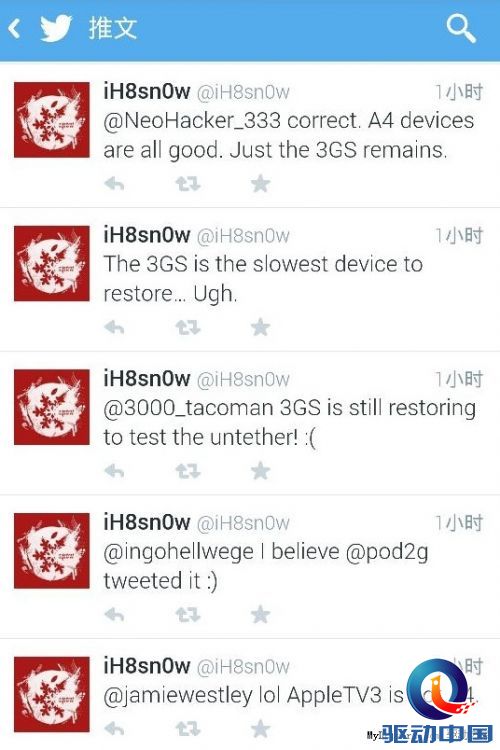500x750 pixels.
Task: Favorite the AppleTV3 tweet with star
Action: [260, 729]
